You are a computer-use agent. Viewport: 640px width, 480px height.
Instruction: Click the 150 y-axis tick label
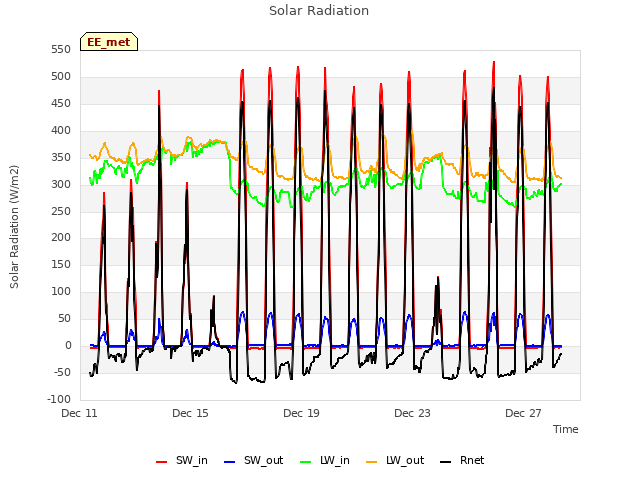click(x=61, y=264)
